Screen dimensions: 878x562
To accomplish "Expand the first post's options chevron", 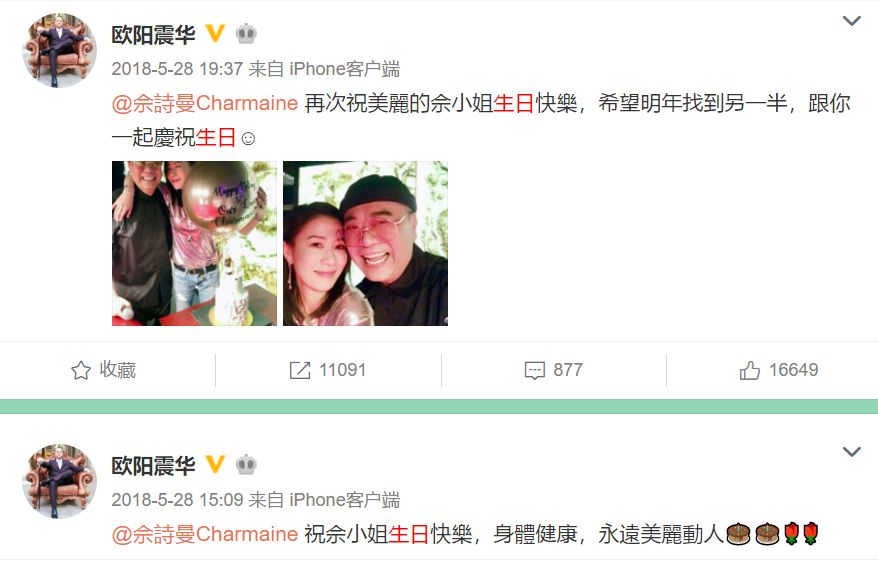I will [852, 21].
